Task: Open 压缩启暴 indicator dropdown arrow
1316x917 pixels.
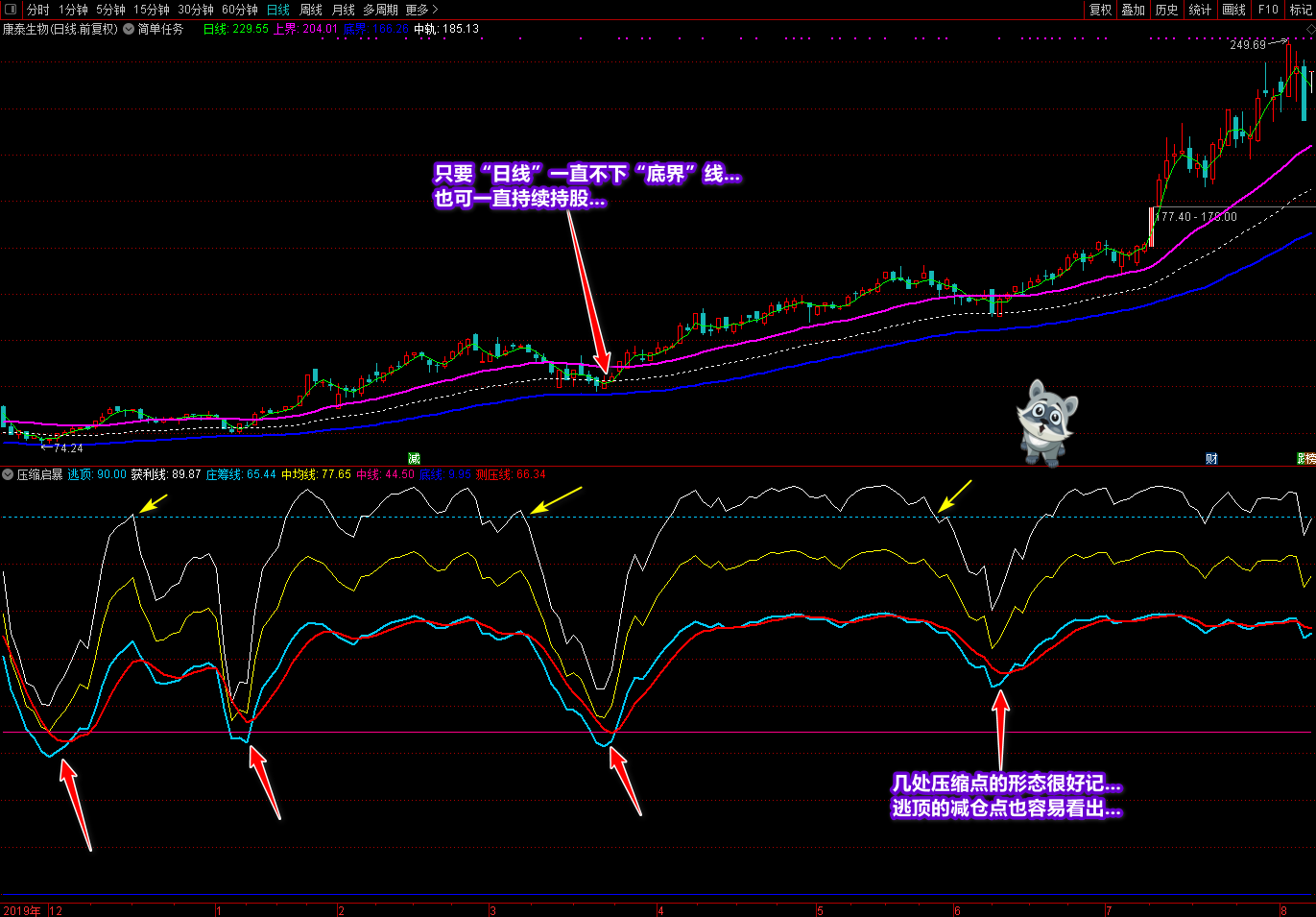Action: click(x=8, y=474)
